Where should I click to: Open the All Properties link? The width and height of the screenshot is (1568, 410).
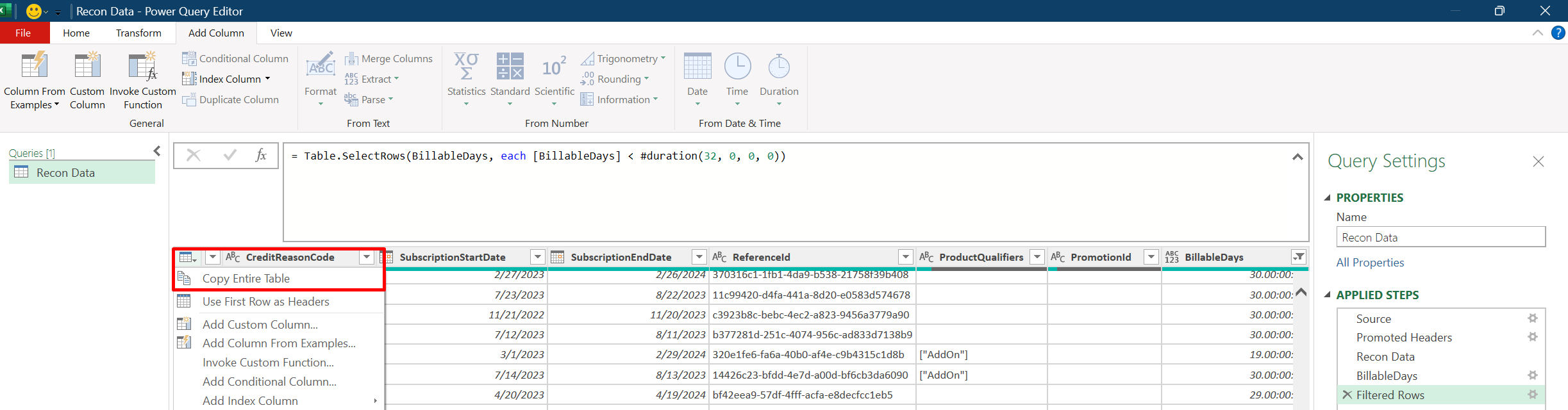point(1370,262)
